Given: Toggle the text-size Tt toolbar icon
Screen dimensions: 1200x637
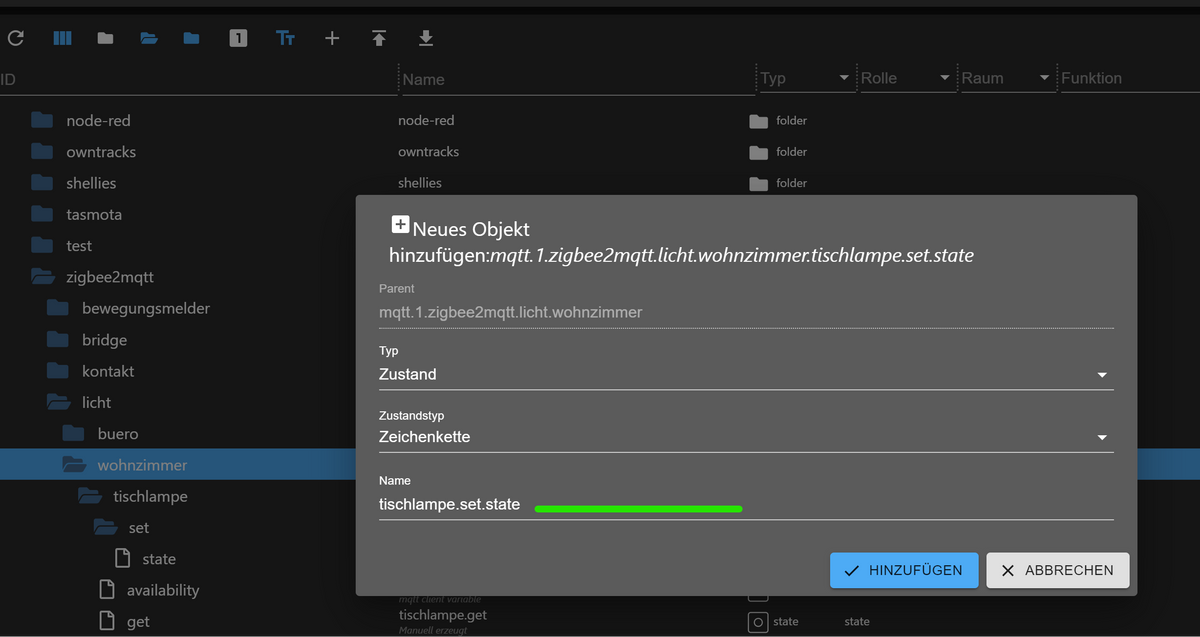Looking at the screenshot, I should click(285, 39).
